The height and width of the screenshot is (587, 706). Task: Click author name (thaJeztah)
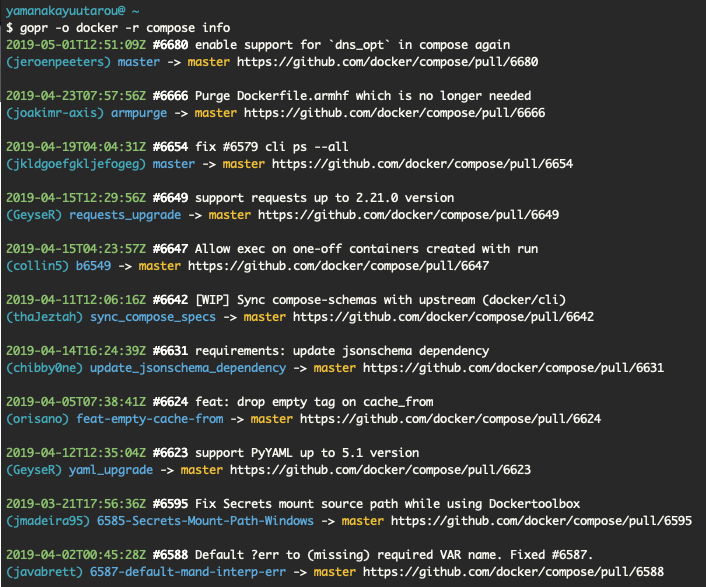(x=44, y=316)
